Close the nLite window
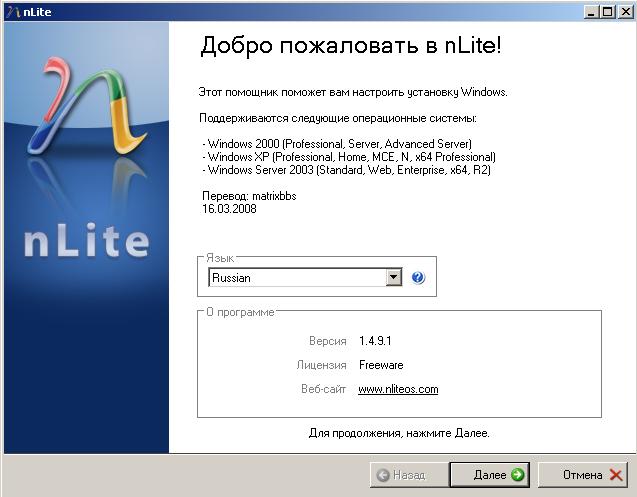The width and height of the screenshot is (637, 497). click(x=625, y=12)
